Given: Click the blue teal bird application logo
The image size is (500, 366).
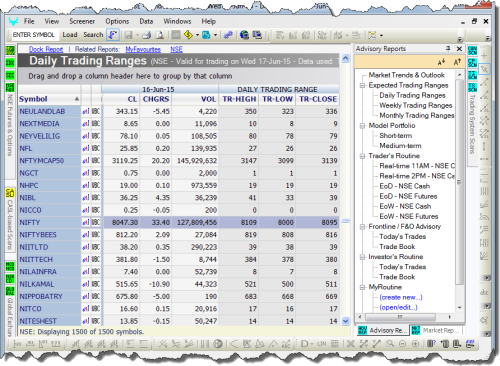Looking at the screenshot, I should pos(13,22).
